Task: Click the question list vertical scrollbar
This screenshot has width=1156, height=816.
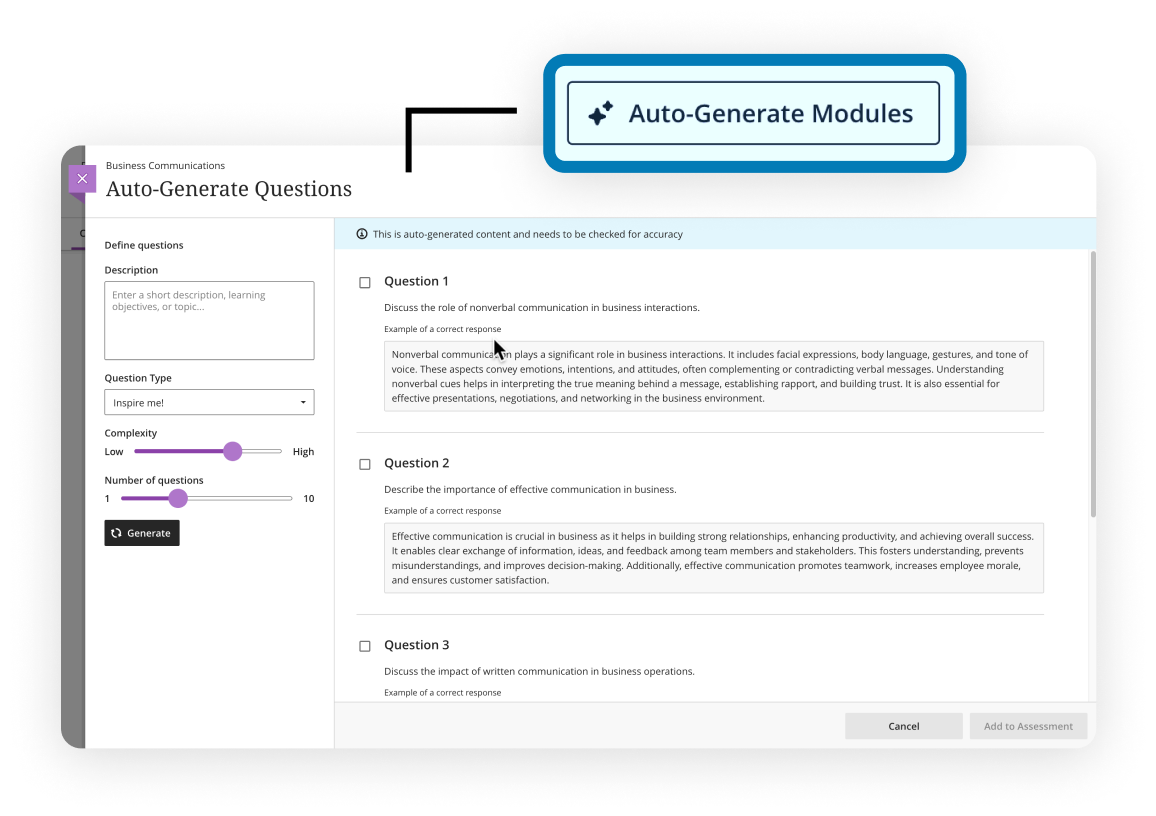Action: [x=1091, y=380]
